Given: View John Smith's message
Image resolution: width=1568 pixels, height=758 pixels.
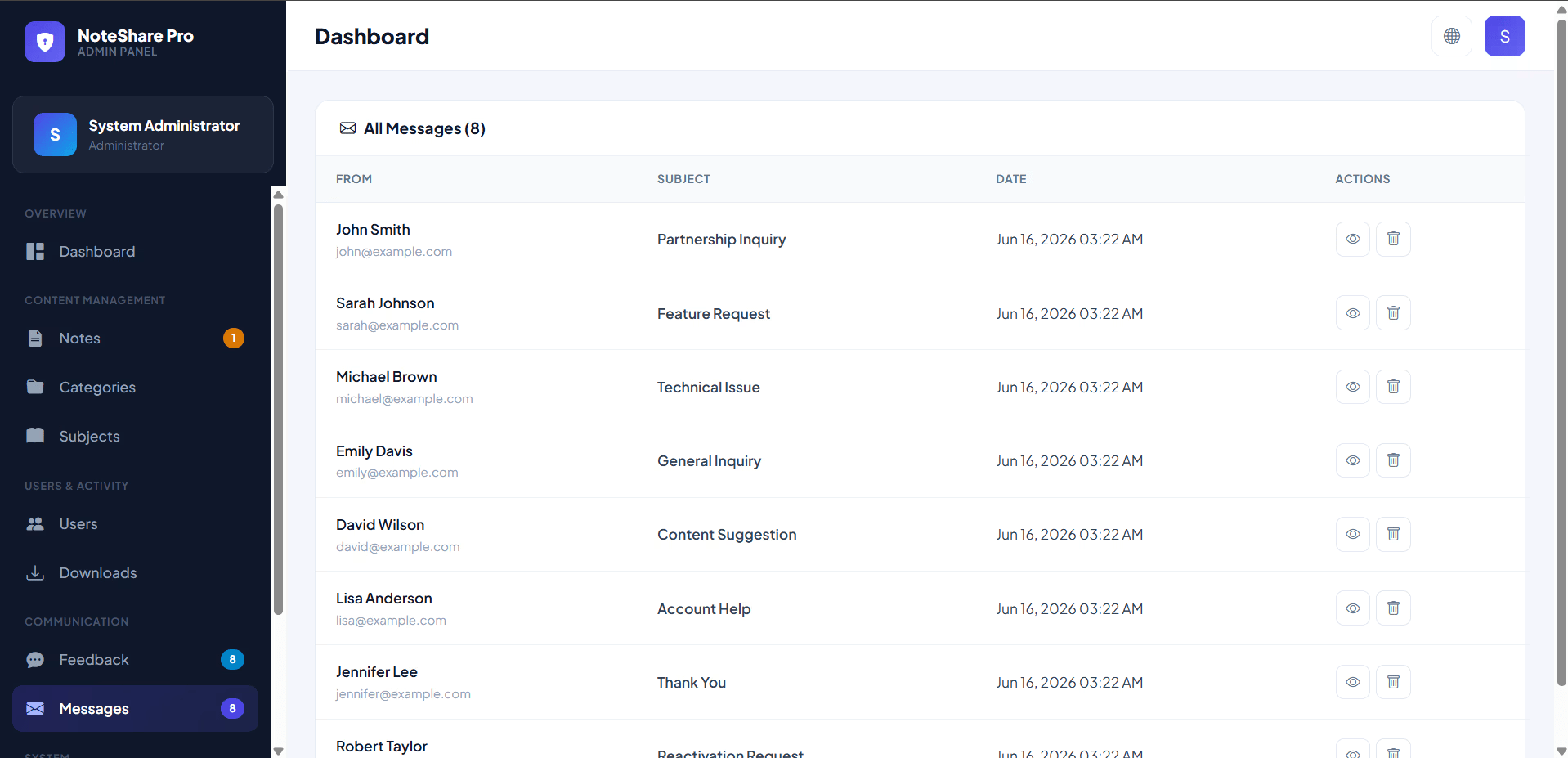Looking at the screenshot, I should (1353, 239).
